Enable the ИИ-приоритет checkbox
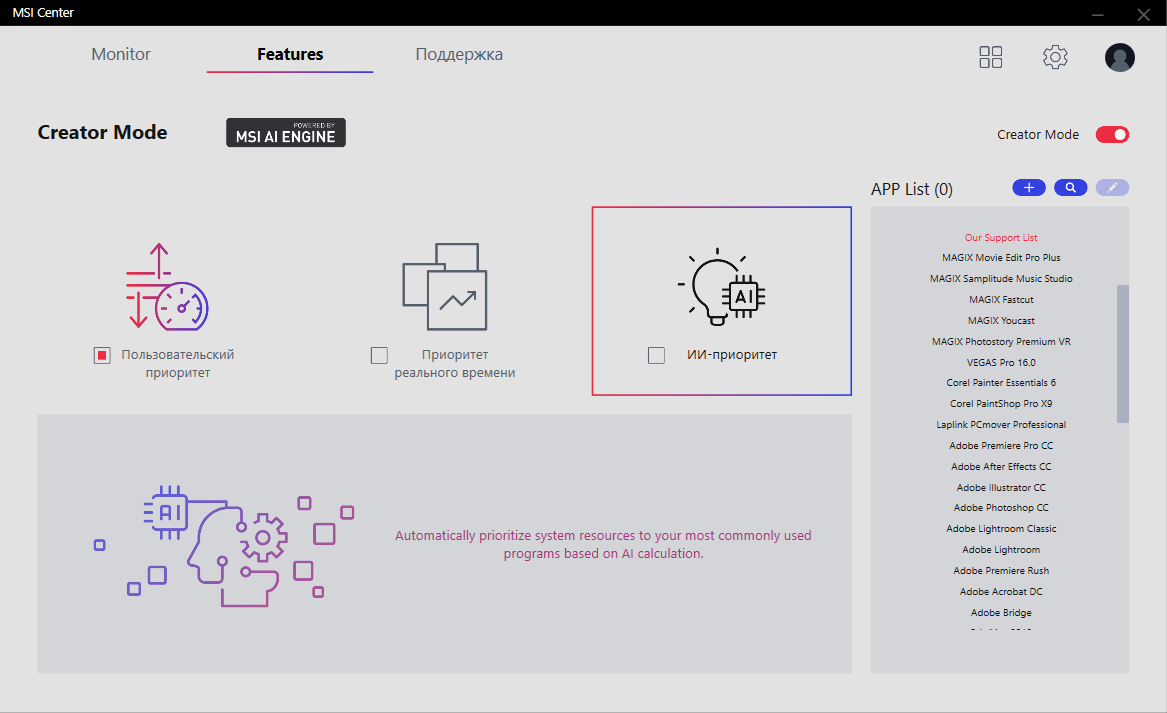Viewport: 1167px width, 713px height. [656, 356]
